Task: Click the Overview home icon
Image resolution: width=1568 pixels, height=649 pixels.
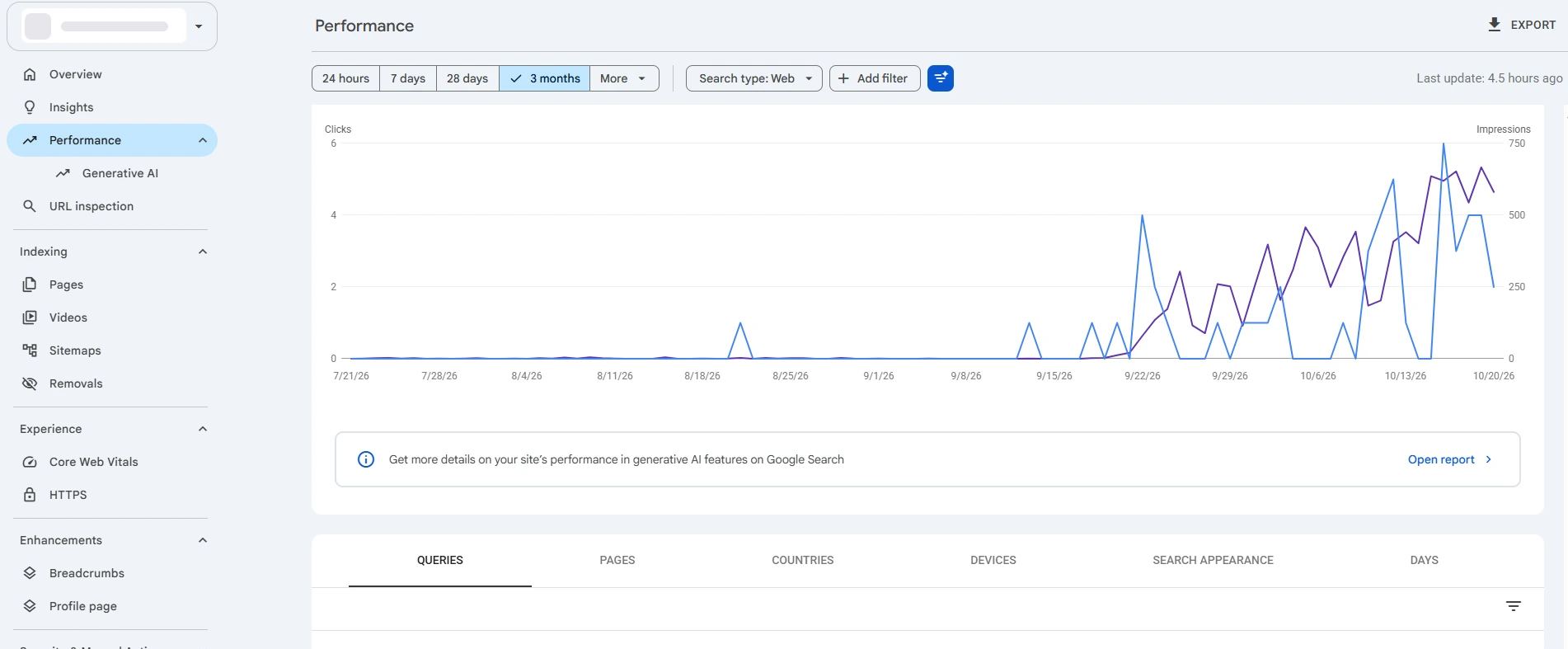Action: 30,74
